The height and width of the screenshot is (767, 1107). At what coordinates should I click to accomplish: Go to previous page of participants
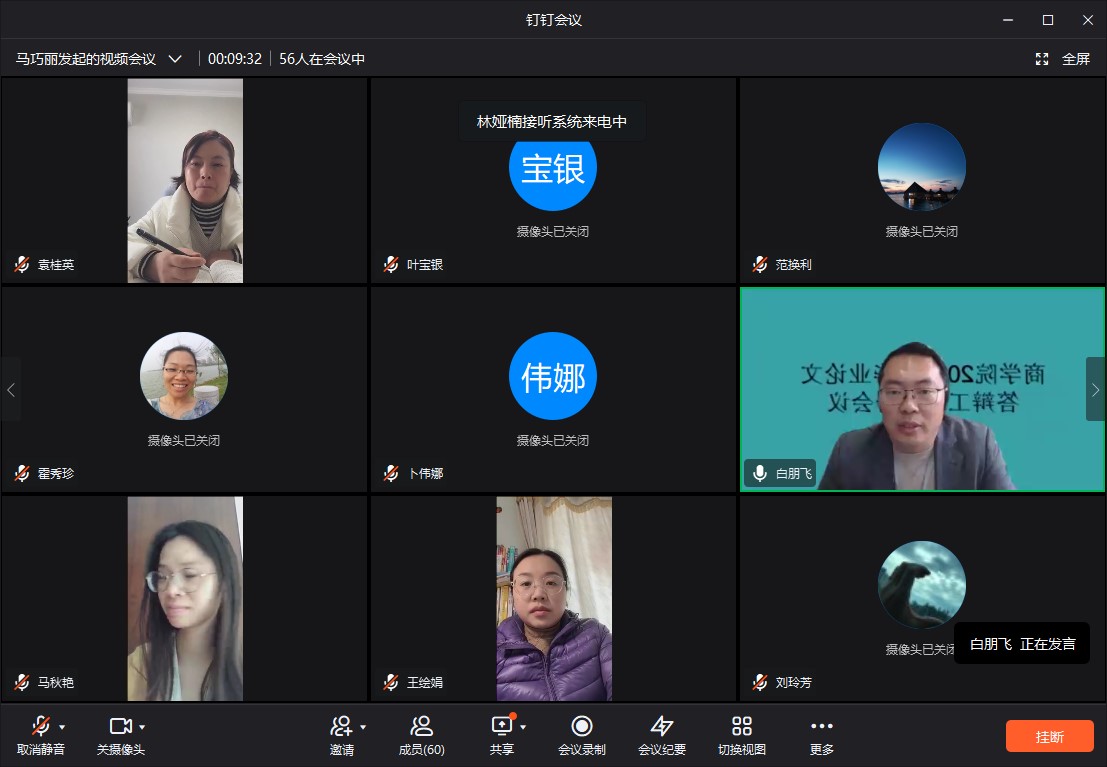pyautogui.click(x=11, y=389)
